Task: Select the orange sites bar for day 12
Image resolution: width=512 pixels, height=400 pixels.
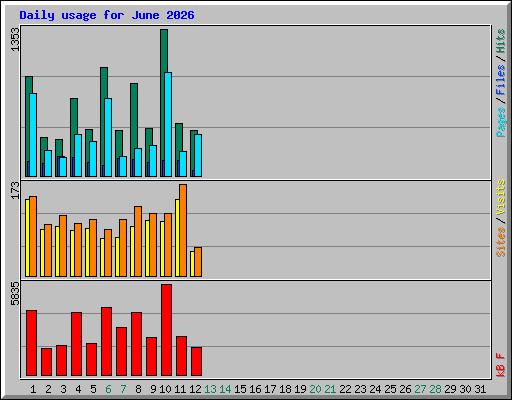Action: click(198, 262)
